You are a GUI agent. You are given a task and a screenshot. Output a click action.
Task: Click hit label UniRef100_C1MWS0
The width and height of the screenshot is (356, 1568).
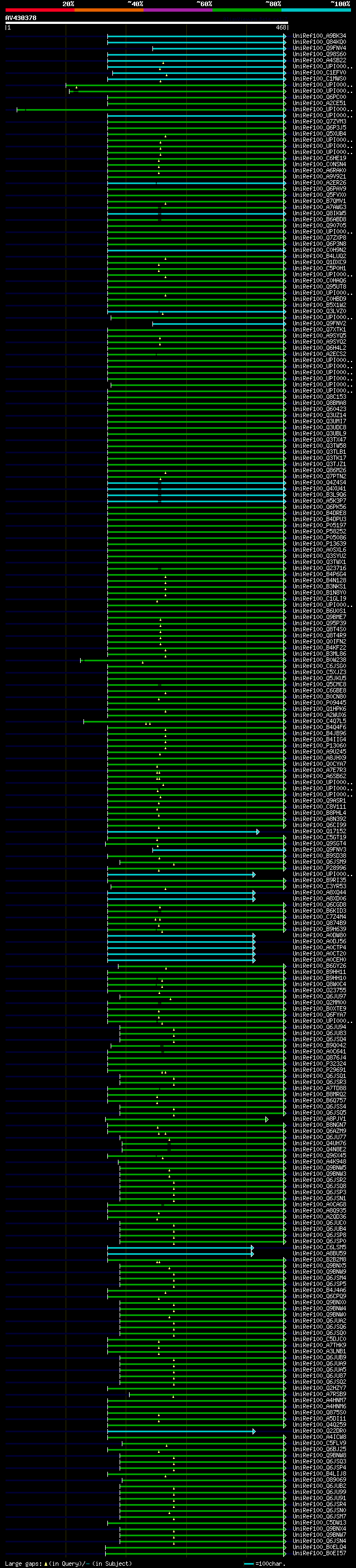click(319, 78)
